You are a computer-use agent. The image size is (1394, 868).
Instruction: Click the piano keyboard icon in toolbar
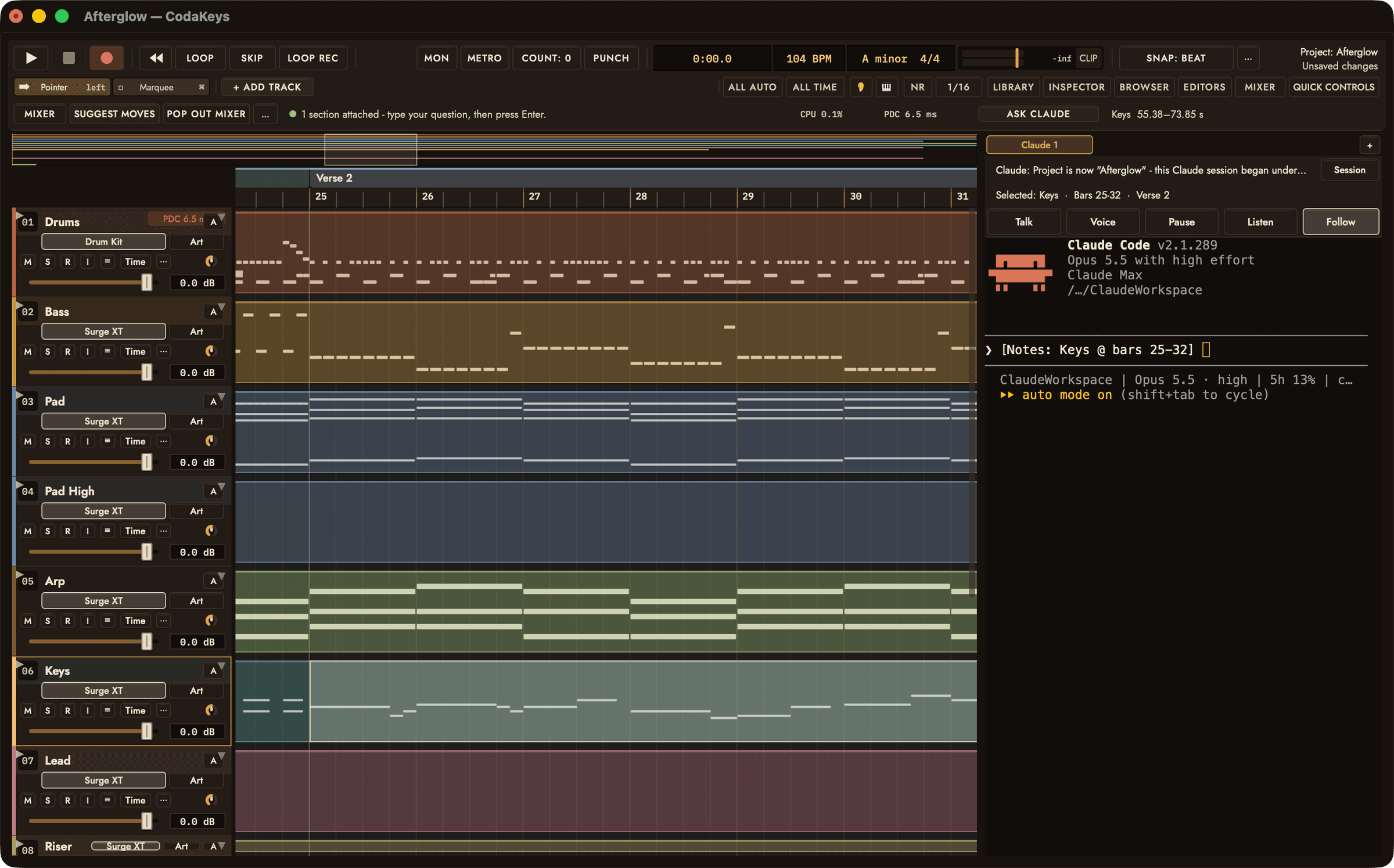tap(886, 87)
